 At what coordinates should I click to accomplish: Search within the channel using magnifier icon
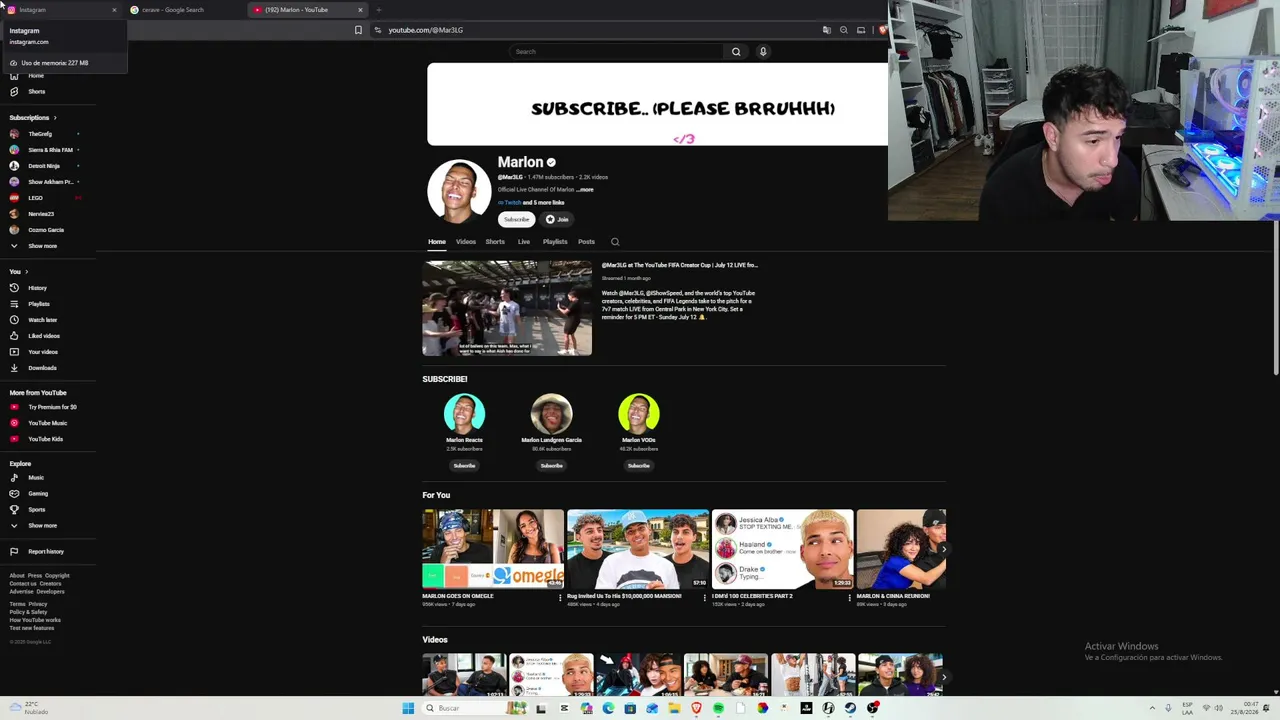615,242
